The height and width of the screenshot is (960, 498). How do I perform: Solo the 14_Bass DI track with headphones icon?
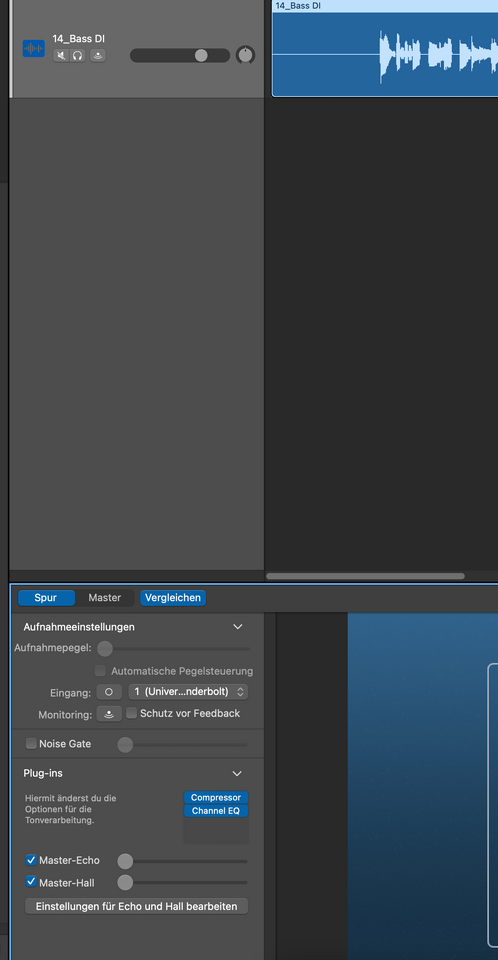point(77,56)
